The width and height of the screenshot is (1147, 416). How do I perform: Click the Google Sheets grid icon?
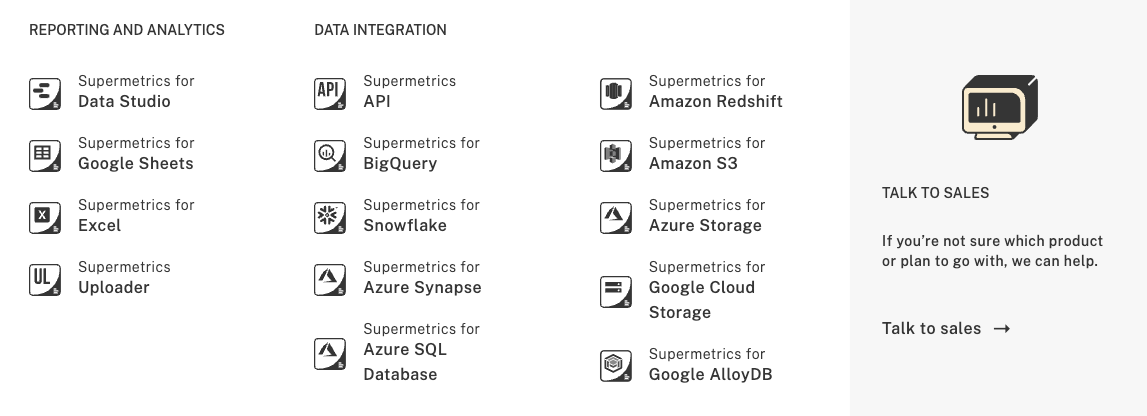45,155
